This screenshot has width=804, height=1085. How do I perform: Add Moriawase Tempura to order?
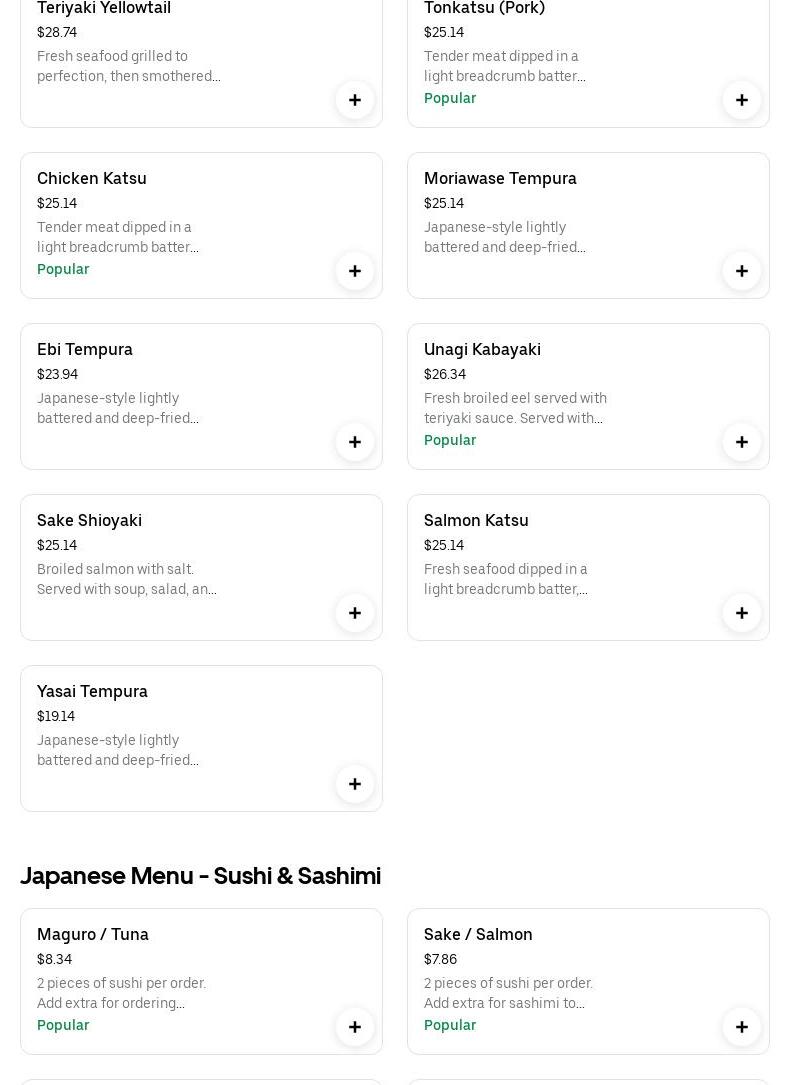(x=742, y=271)
